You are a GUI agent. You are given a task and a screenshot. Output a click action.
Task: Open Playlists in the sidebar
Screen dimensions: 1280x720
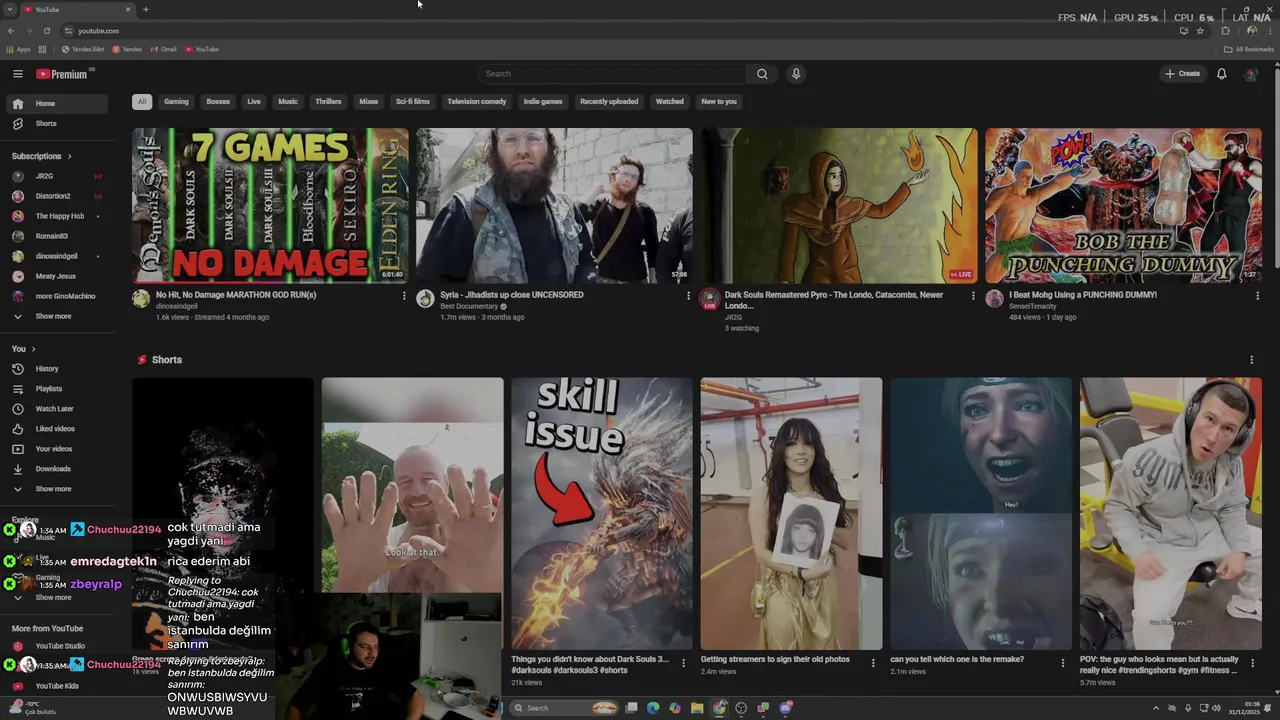coord(57,389)
